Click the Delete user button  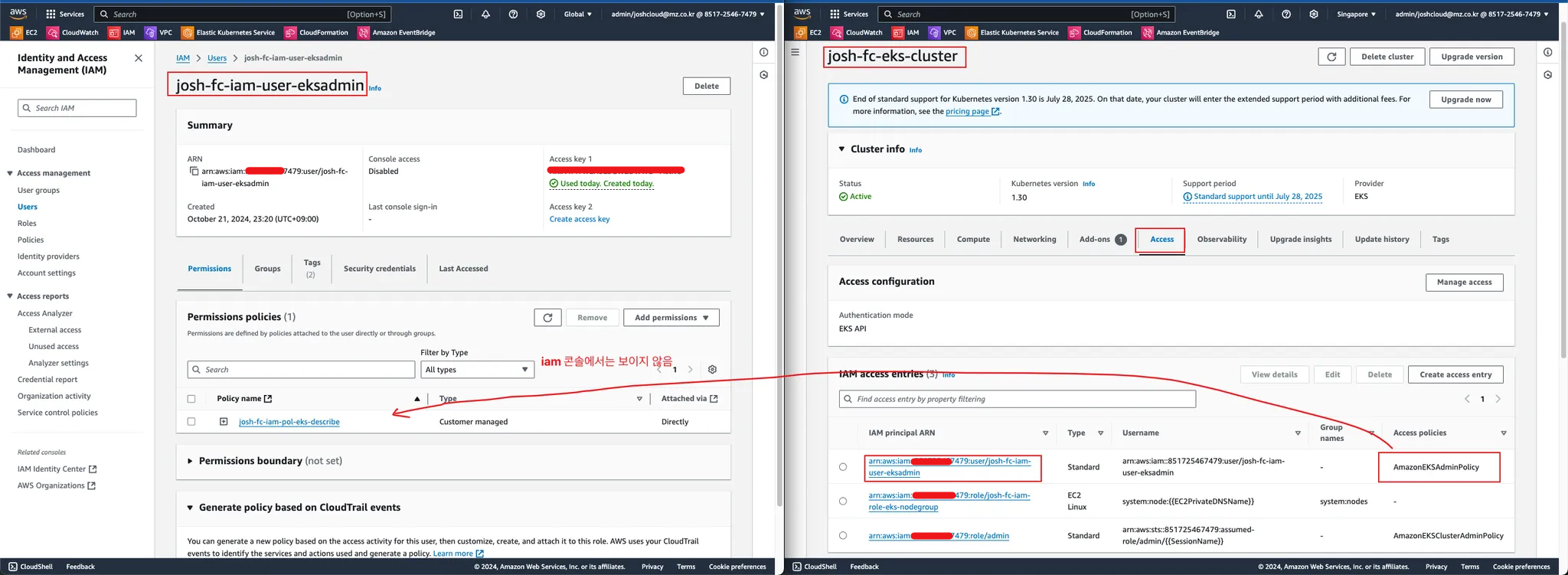[x=707, y=87]
